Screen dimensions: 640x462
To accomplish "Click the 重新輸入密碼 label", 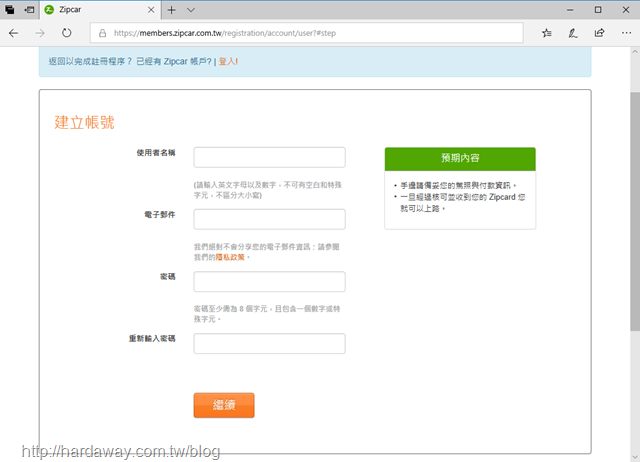I will click(x=152, y=338).
